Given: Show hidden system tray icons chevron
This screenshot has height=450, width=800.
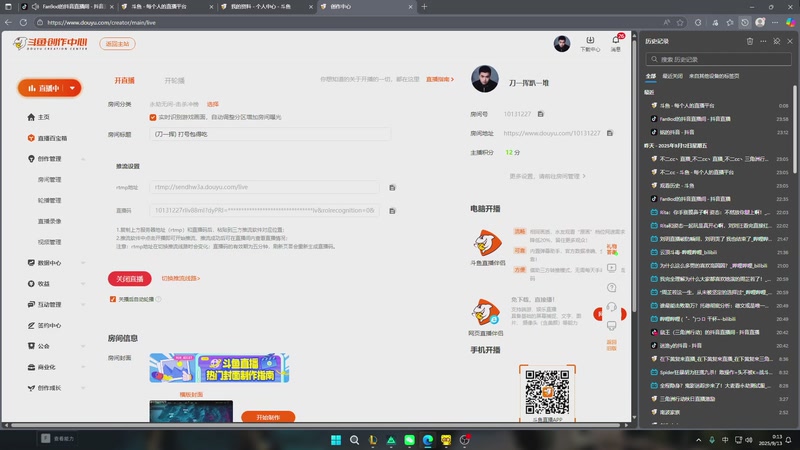Looking at the screenshot, I should click(698, 440).
